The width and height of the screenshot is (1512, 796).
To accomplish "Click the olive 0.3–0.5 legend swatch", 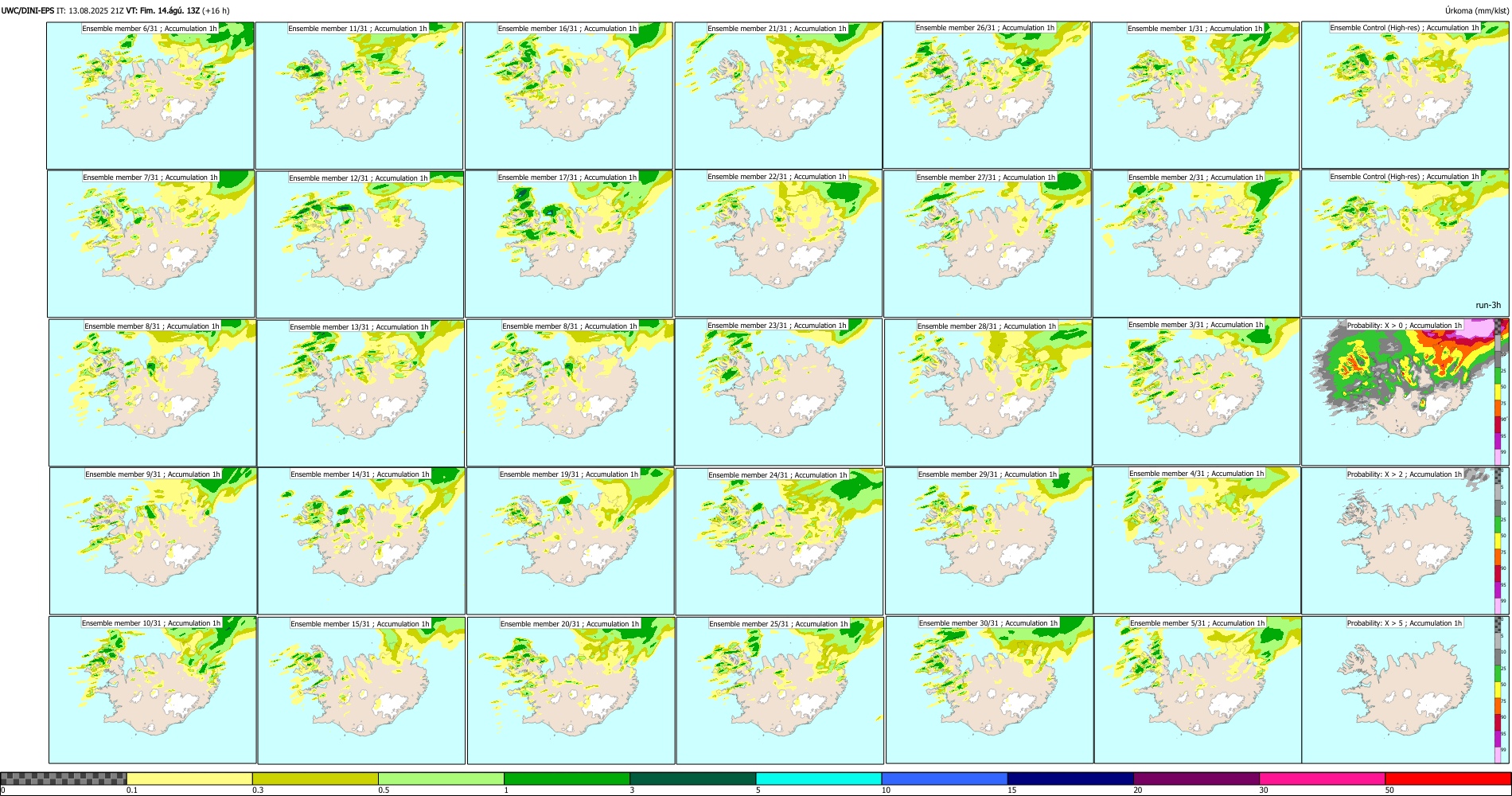I will (x=315, y=778).
